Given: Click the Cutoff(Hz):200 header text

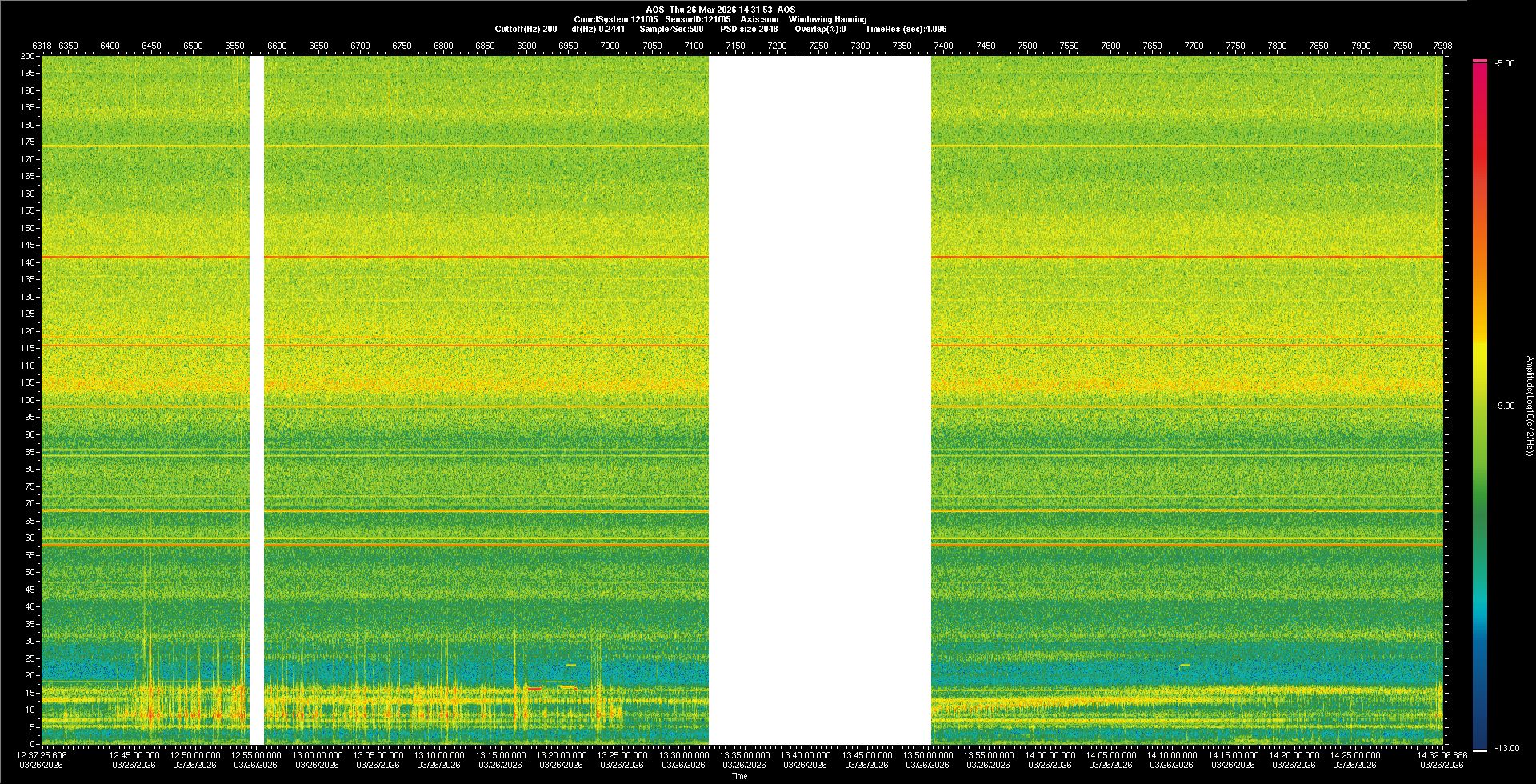Looking at the screenshot, I should tap(526, 29).
